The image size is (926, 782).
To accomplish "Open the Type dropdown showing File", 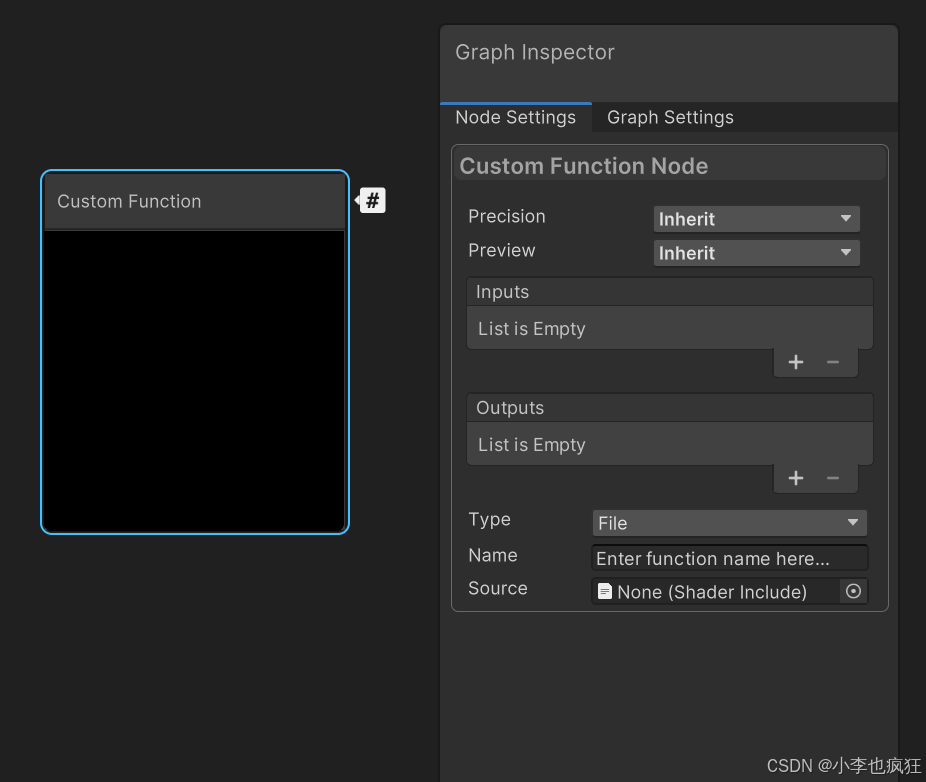I will (729, 522).
